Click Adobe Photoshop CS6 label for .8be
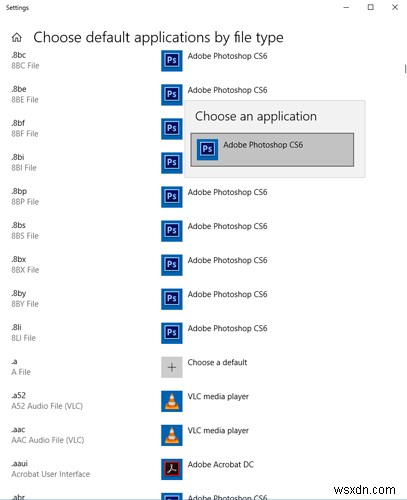407x500 pixels. [x=227, y=90]
